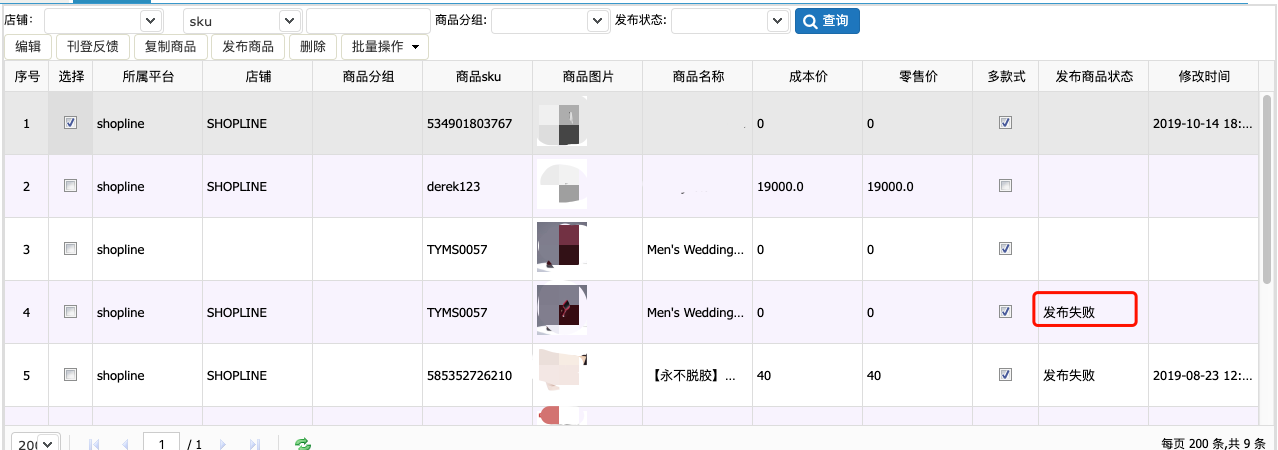
Task: Go to last page pagination icon
Action: tap(254, 443)
